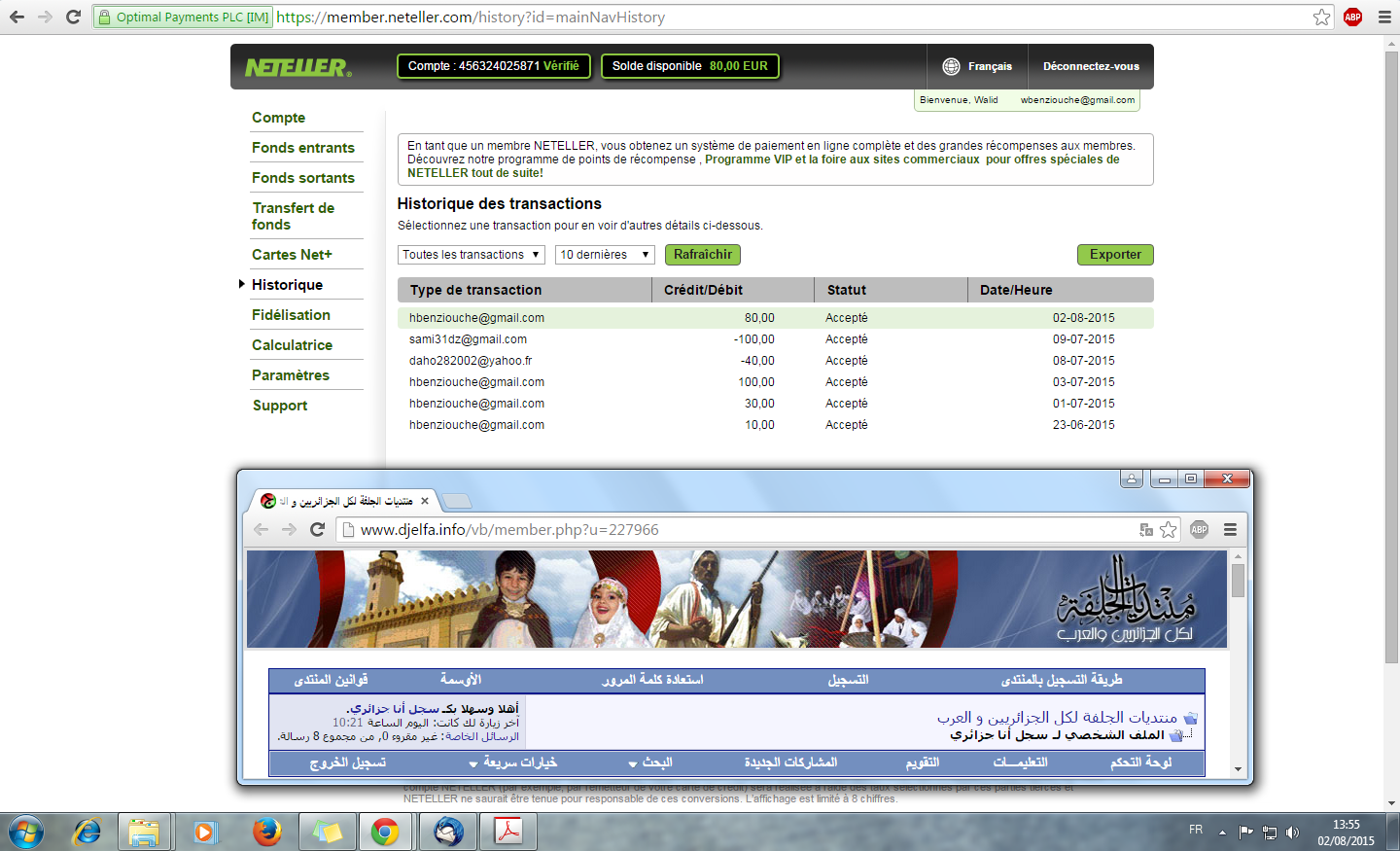This screenshot has width=1400, height=851.
Task: Click the Date/Heure column header
Action: coord(1061,290)
